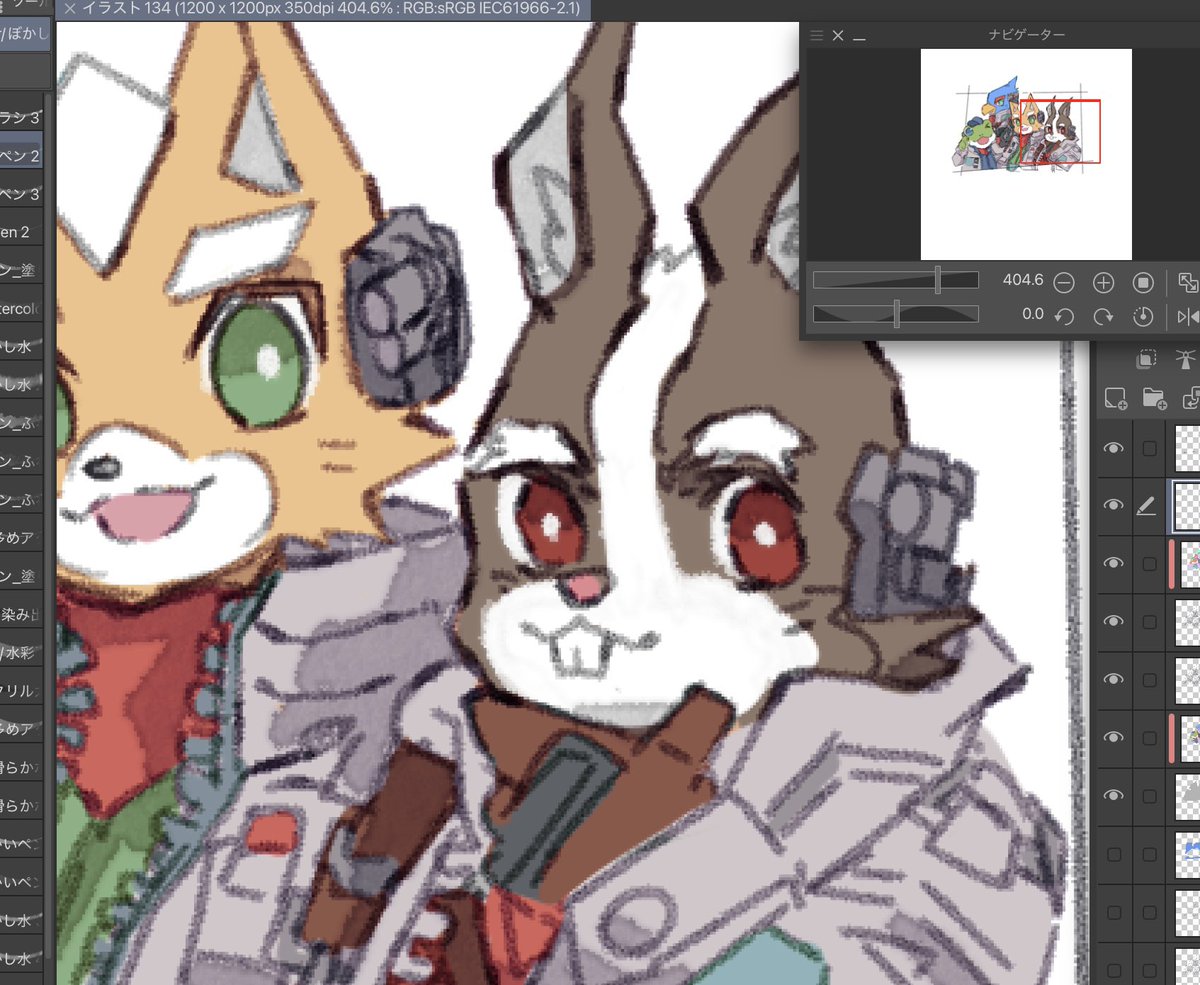Click the Navigator 100% zoom square icon
This screenshot has width=1200, height=985.
pyautogui.click(x=1143, y=283)
